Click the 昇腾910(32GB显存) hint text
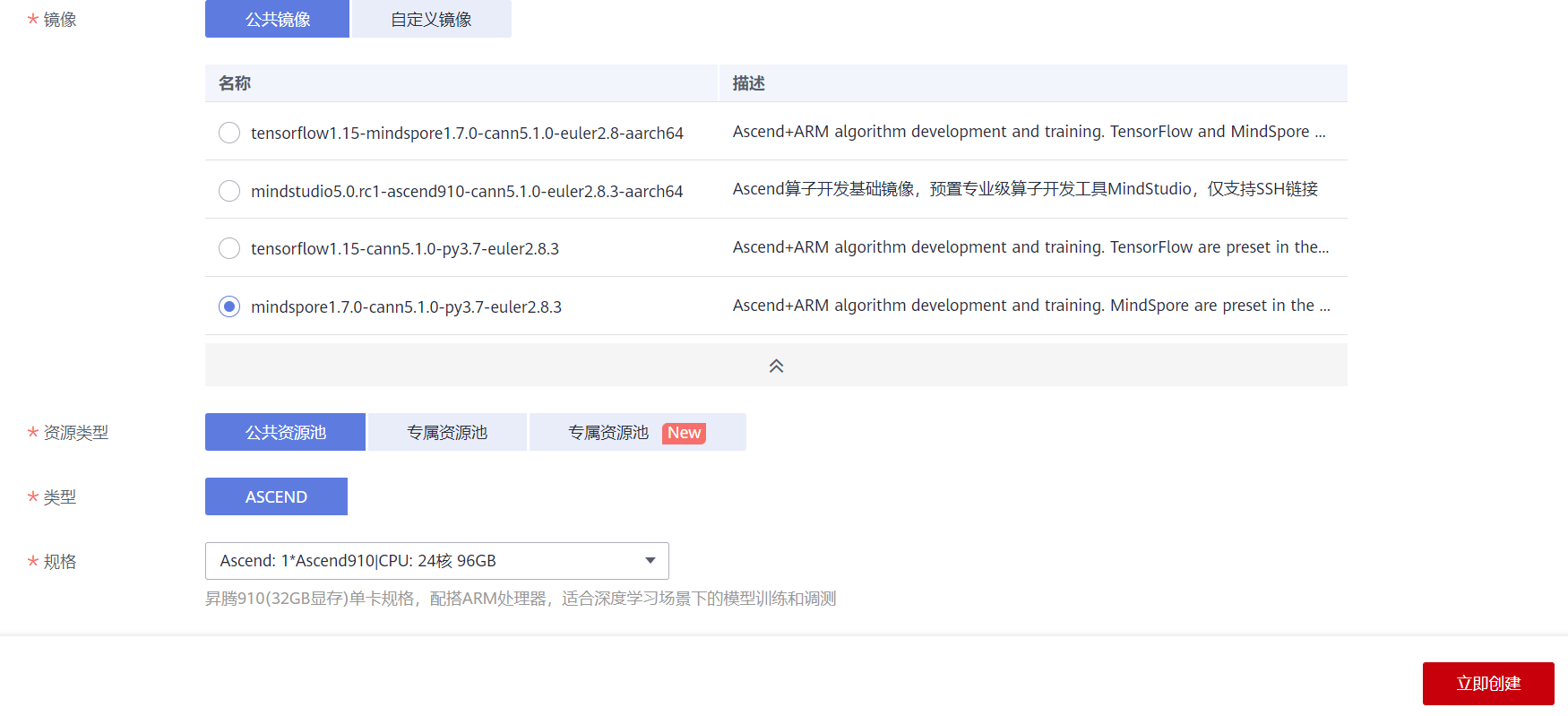 [x=521, y=599]
